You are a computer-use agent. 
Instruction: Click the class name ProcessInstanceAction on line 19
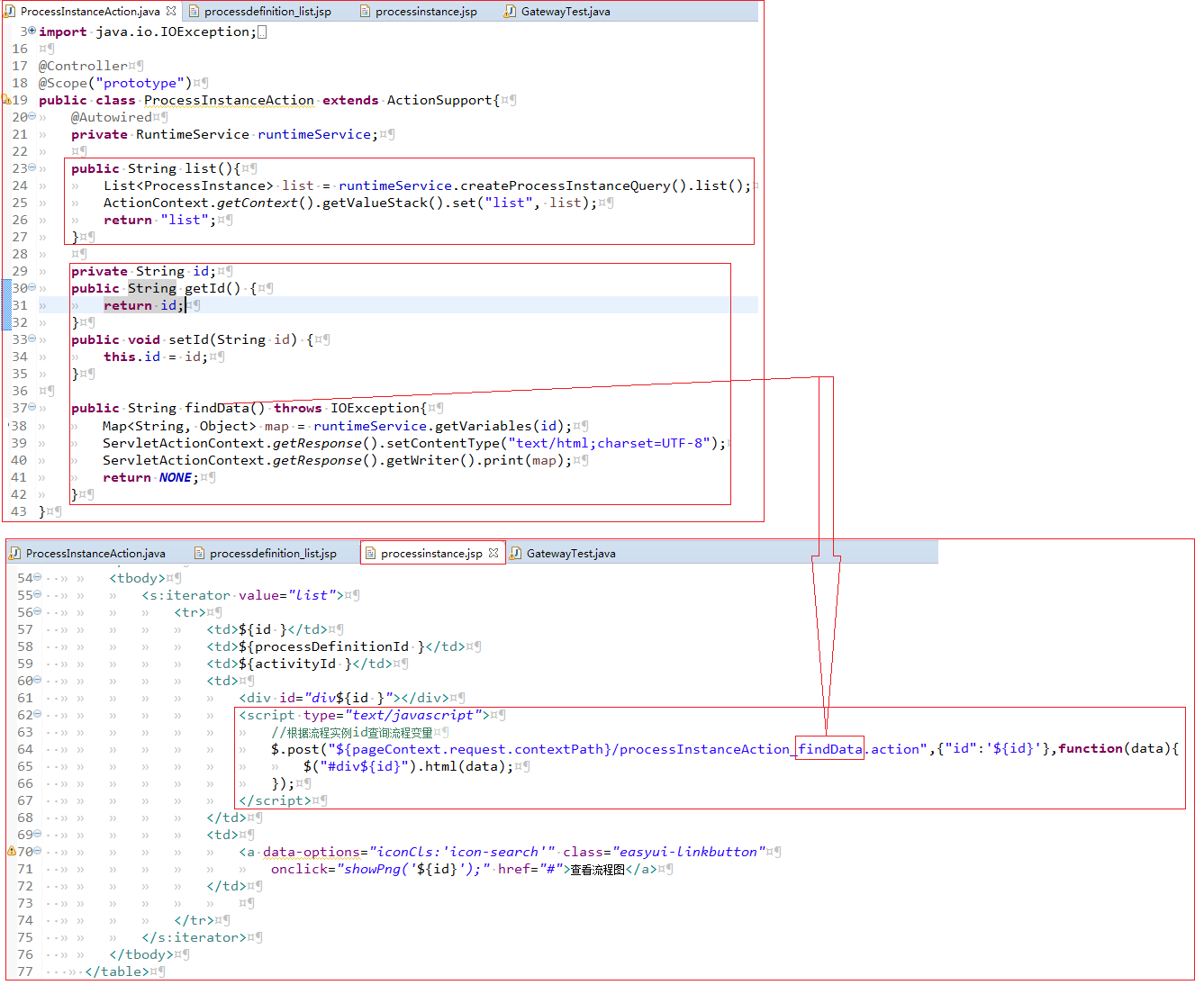(229, 100)
